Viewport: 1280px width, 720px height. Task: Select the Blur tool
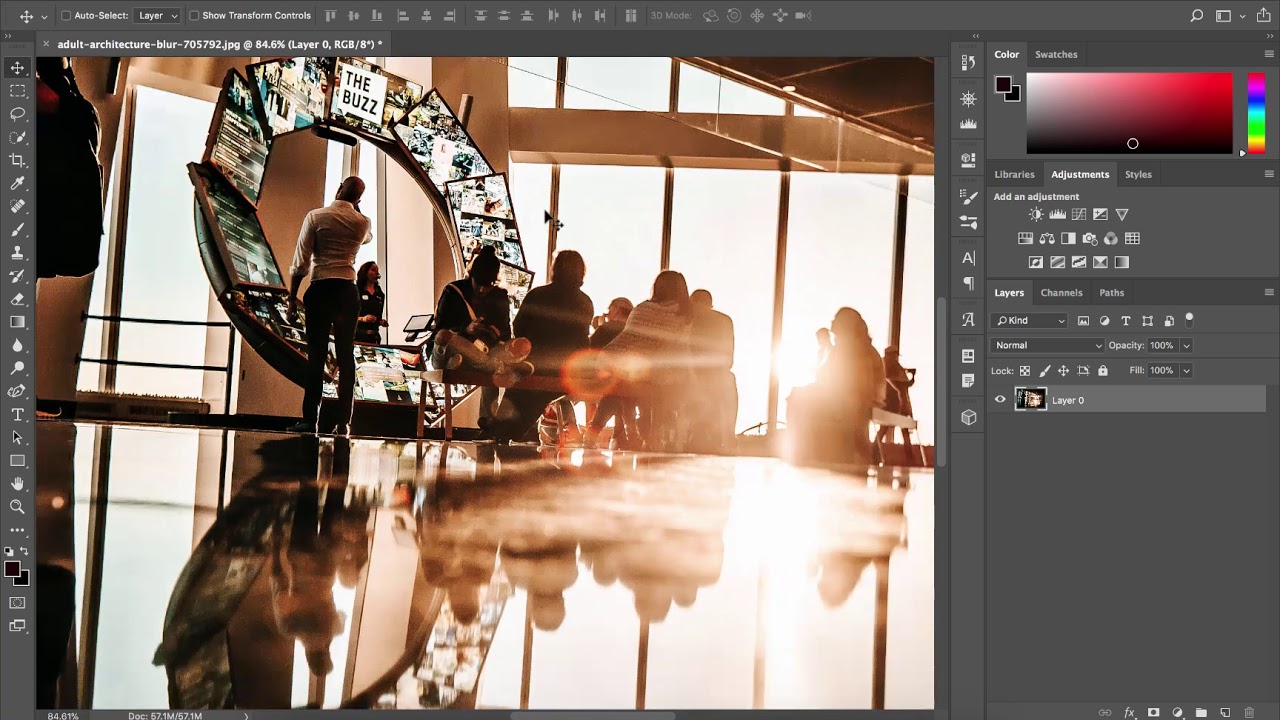pyautogui.click(x=17, y=345)
